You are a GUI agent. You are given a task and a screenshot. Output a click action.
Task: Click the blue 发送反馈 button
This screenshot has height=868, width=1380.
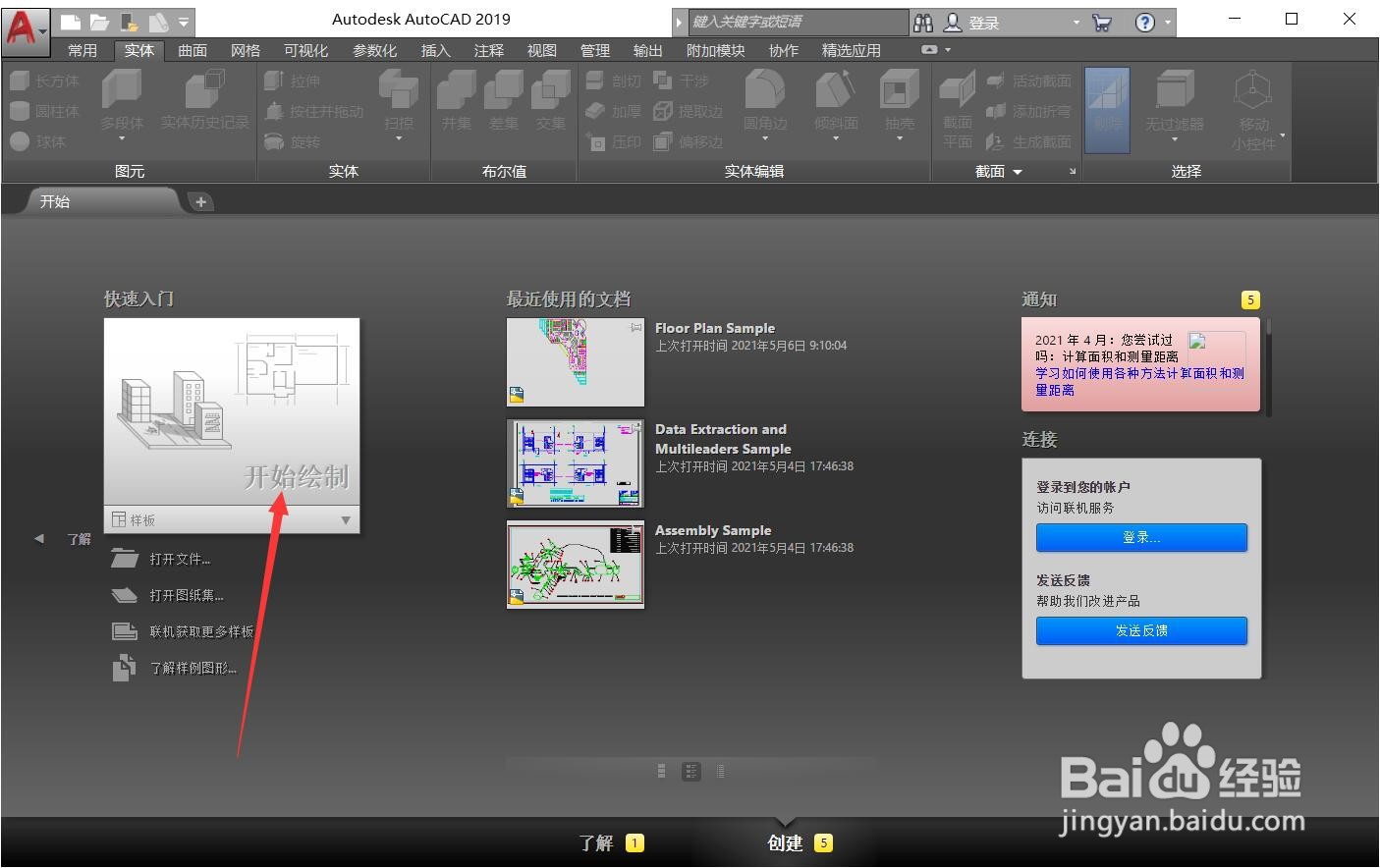[x=1141, y=630]
